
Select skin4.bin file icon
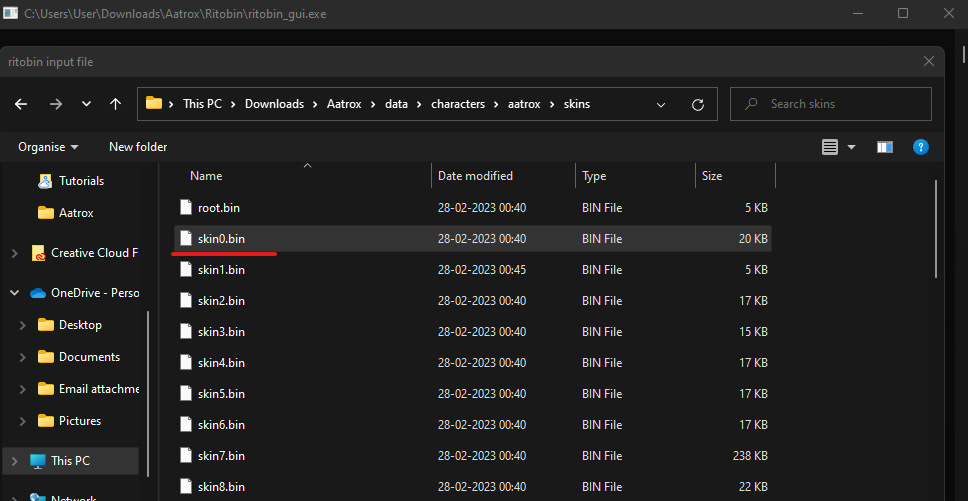186,363
